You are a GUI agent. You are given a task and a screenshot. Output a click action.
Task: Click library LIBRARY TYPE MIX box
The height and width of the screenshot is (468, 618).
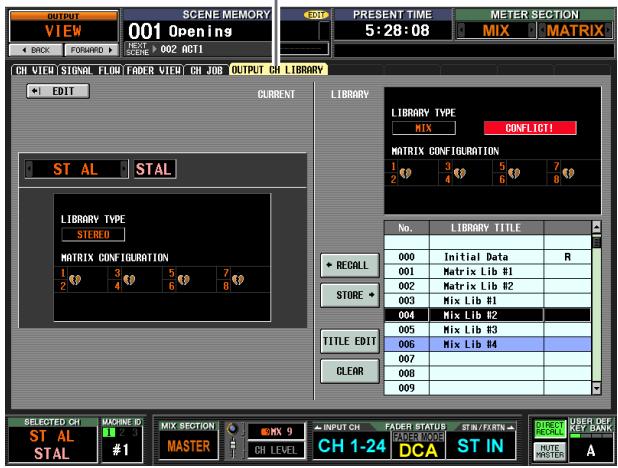[x=424, y=128]
